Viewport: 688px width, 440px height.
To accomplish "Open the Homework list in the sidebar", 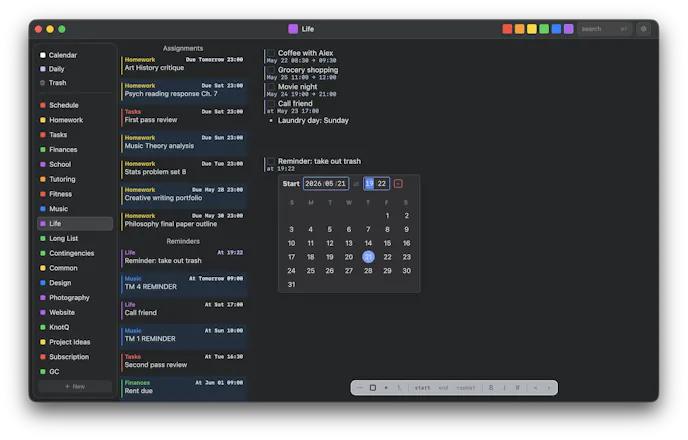I will pyautogui.click(x=75, y=120).
